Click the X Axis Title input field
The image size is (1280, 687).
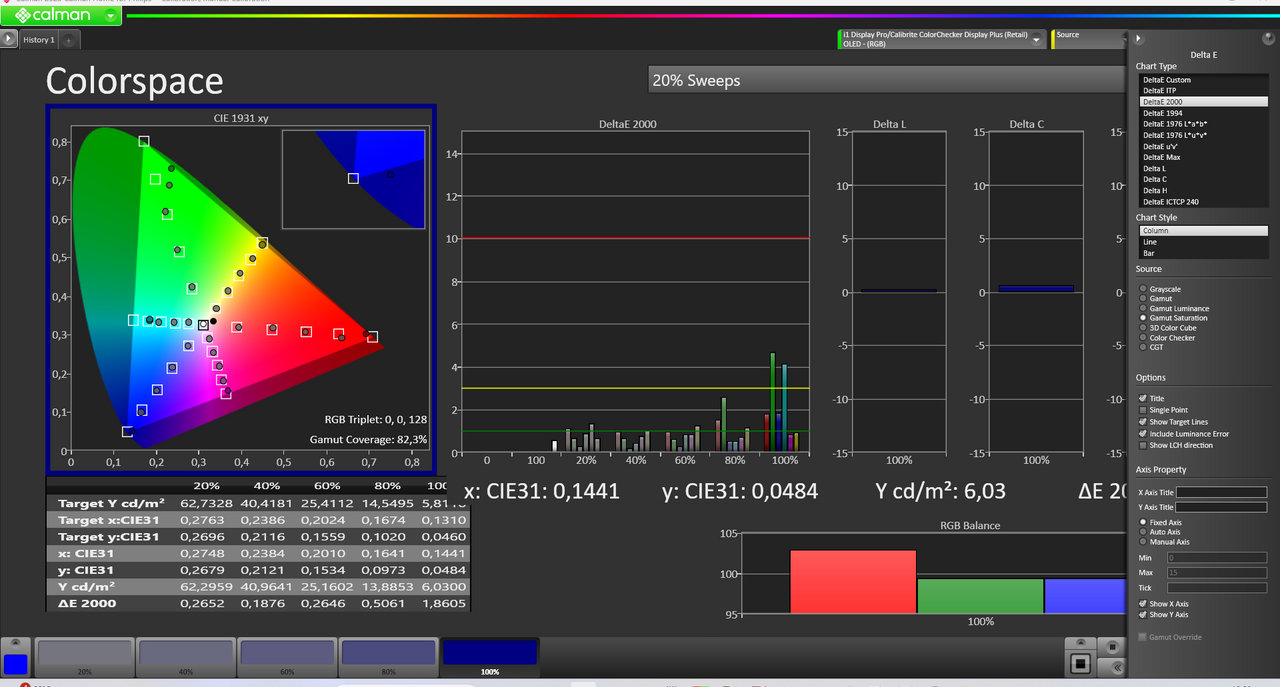[1221, 492]
